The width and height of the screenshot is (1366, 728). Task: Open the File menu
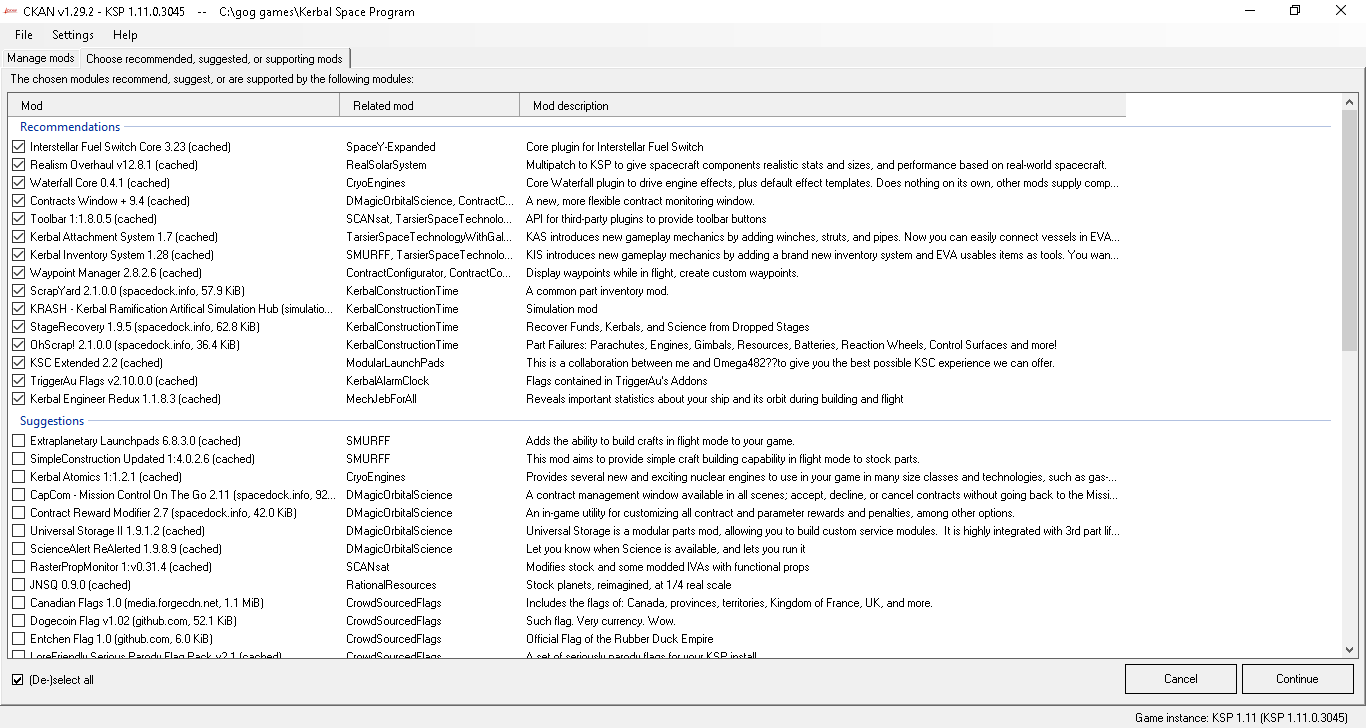pos(24,35)
